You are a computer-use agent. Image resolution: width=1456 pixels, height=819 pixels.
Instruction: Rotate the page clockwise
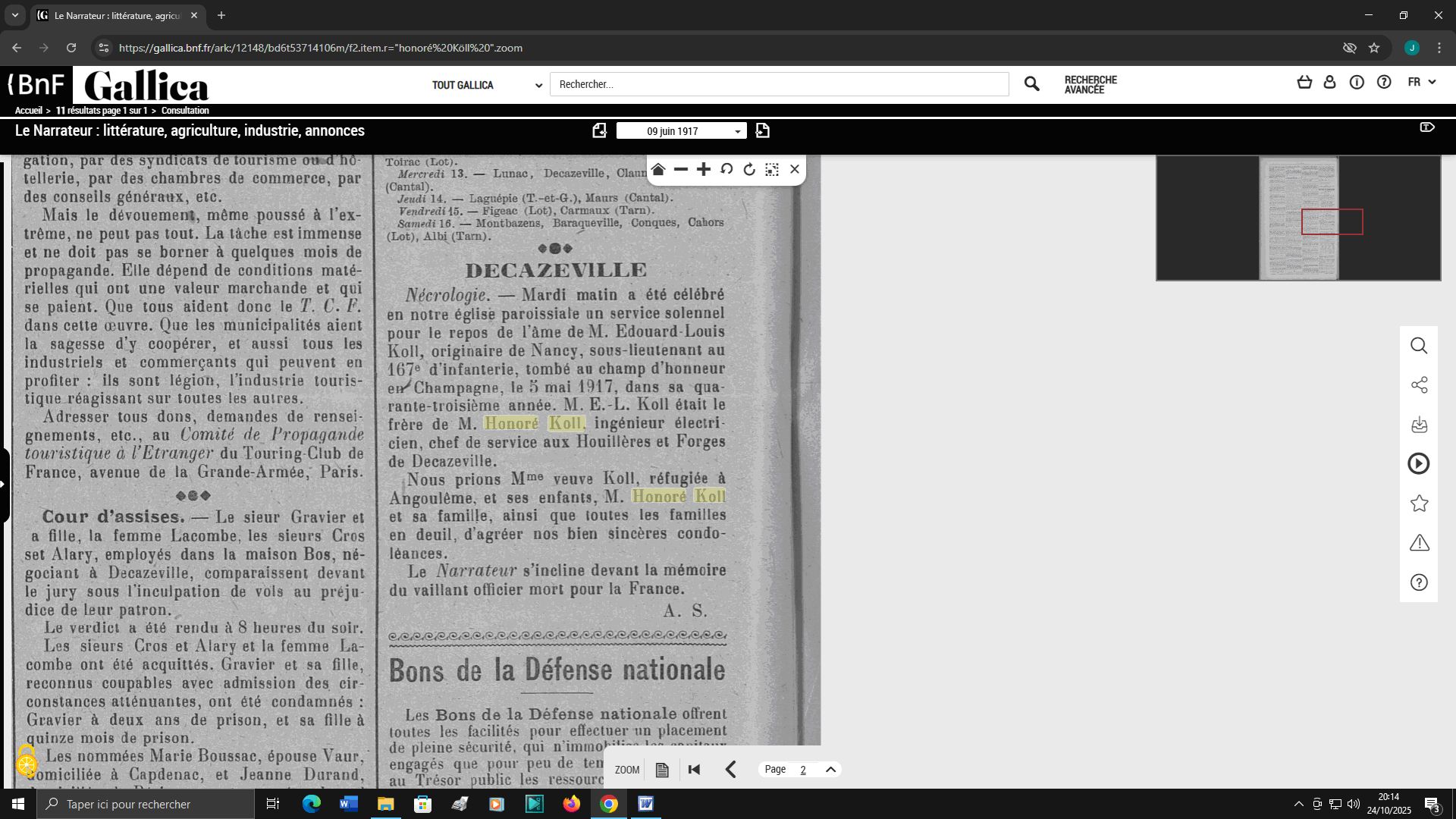[749, 170]
